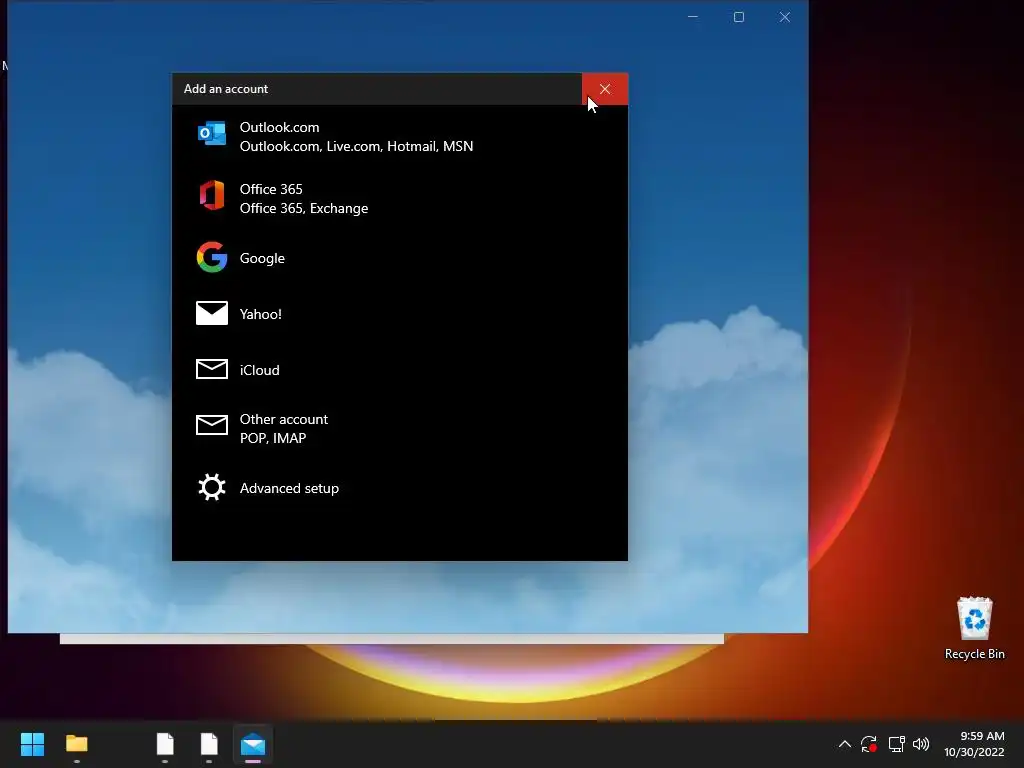Screen dimensions: 1024x768
Task: Show hidden system tray icons
Action: [x=844, y=744]
